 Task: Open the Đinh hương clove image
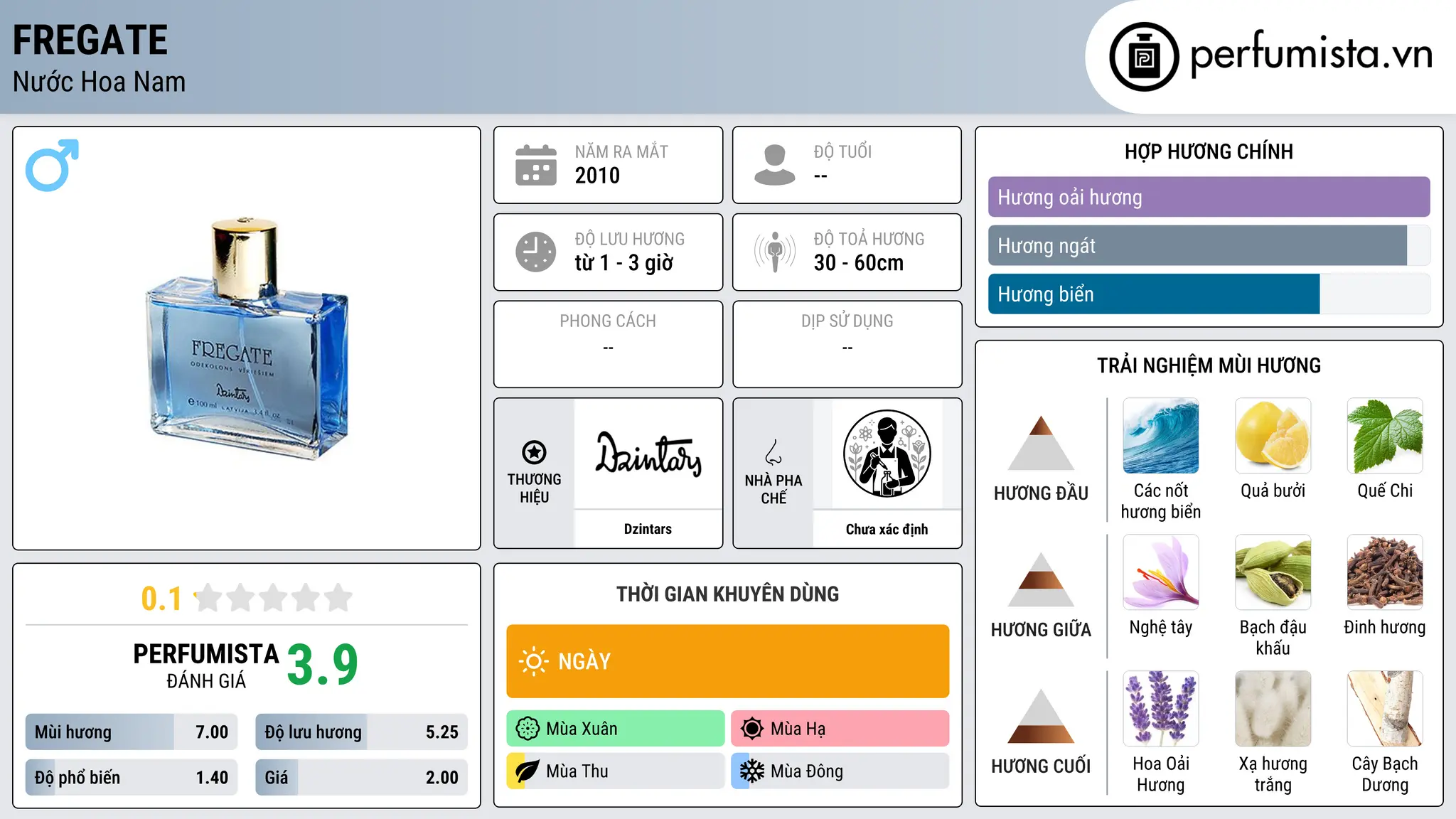(x=1385, y=572)
